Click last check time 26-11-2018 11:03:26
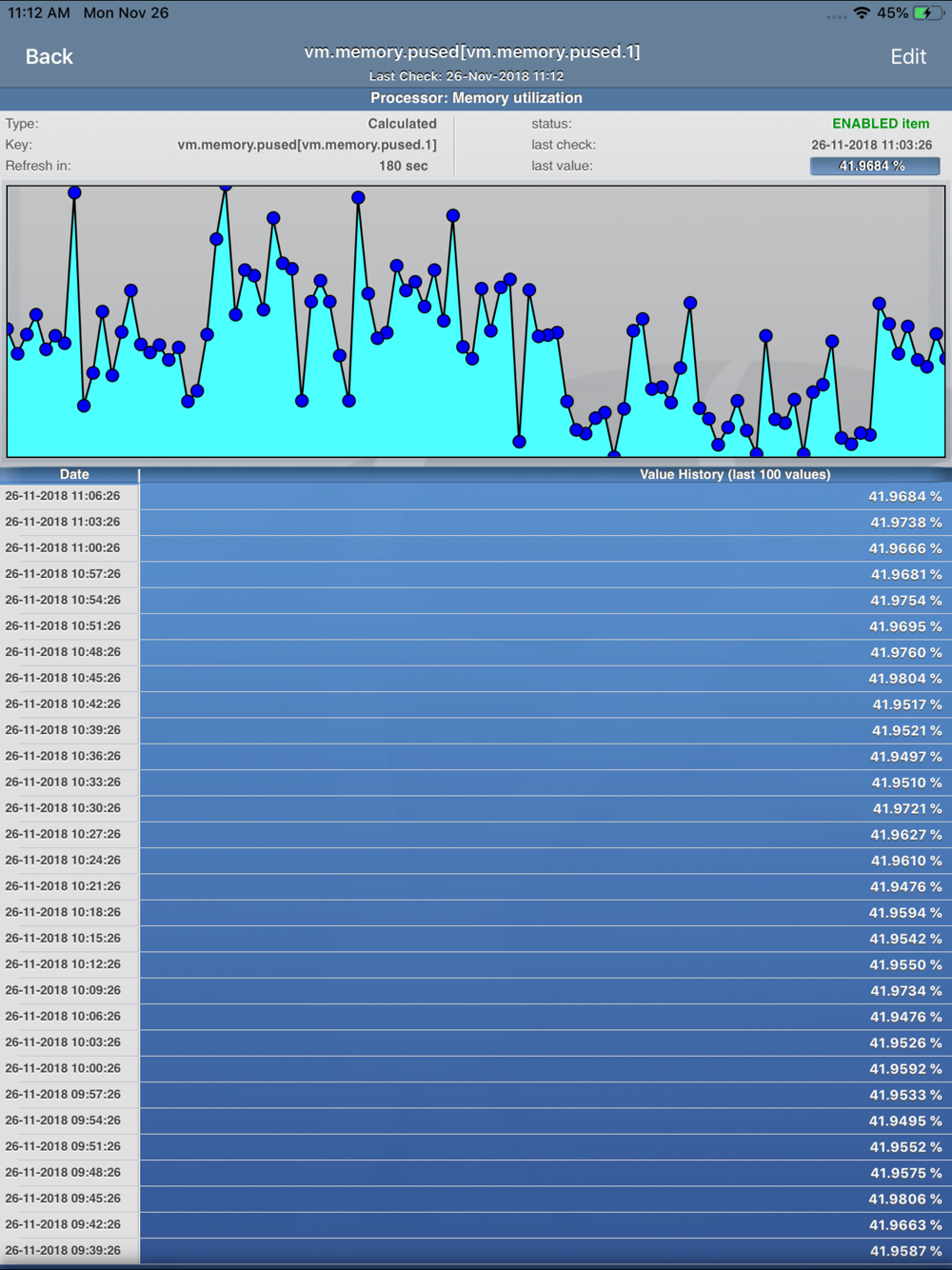The width and height of the screenshot is (952, 1270). [872, 145]
